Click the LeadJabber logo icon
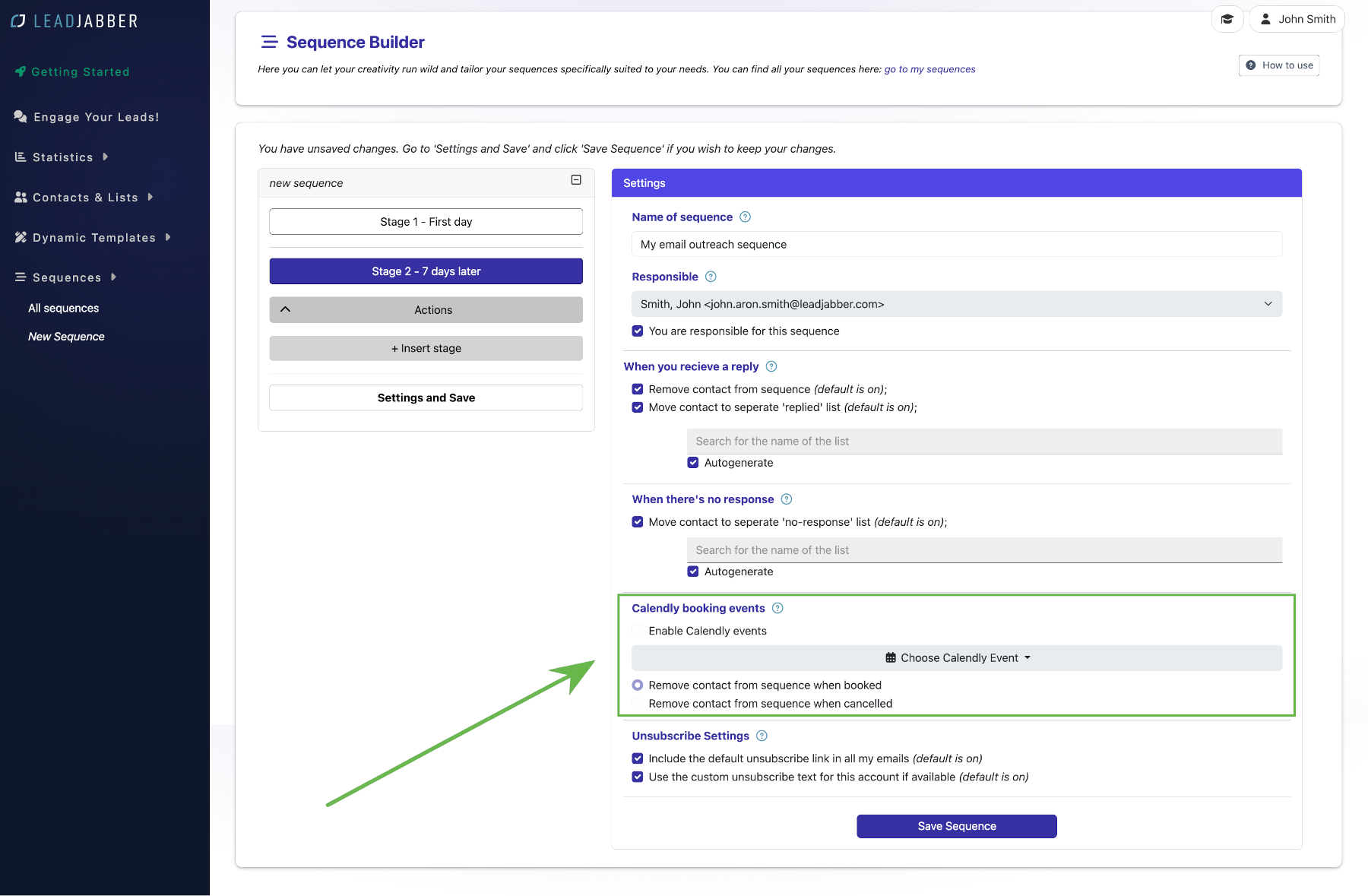This screenshot has height=896, width=1368. (18, 21)
